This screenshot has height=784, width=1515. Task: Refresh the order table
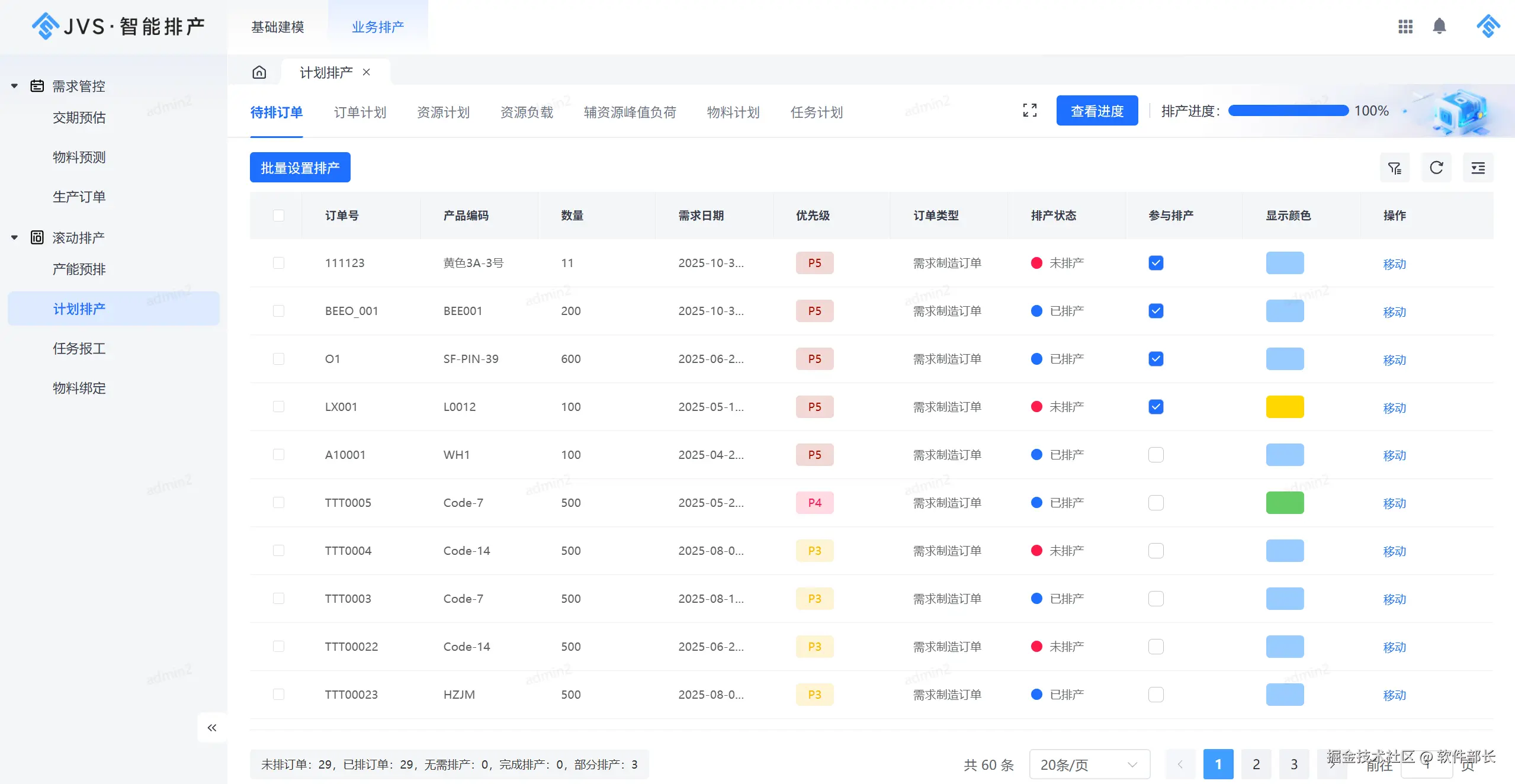pyautogui.click(x=1436, y=168)
